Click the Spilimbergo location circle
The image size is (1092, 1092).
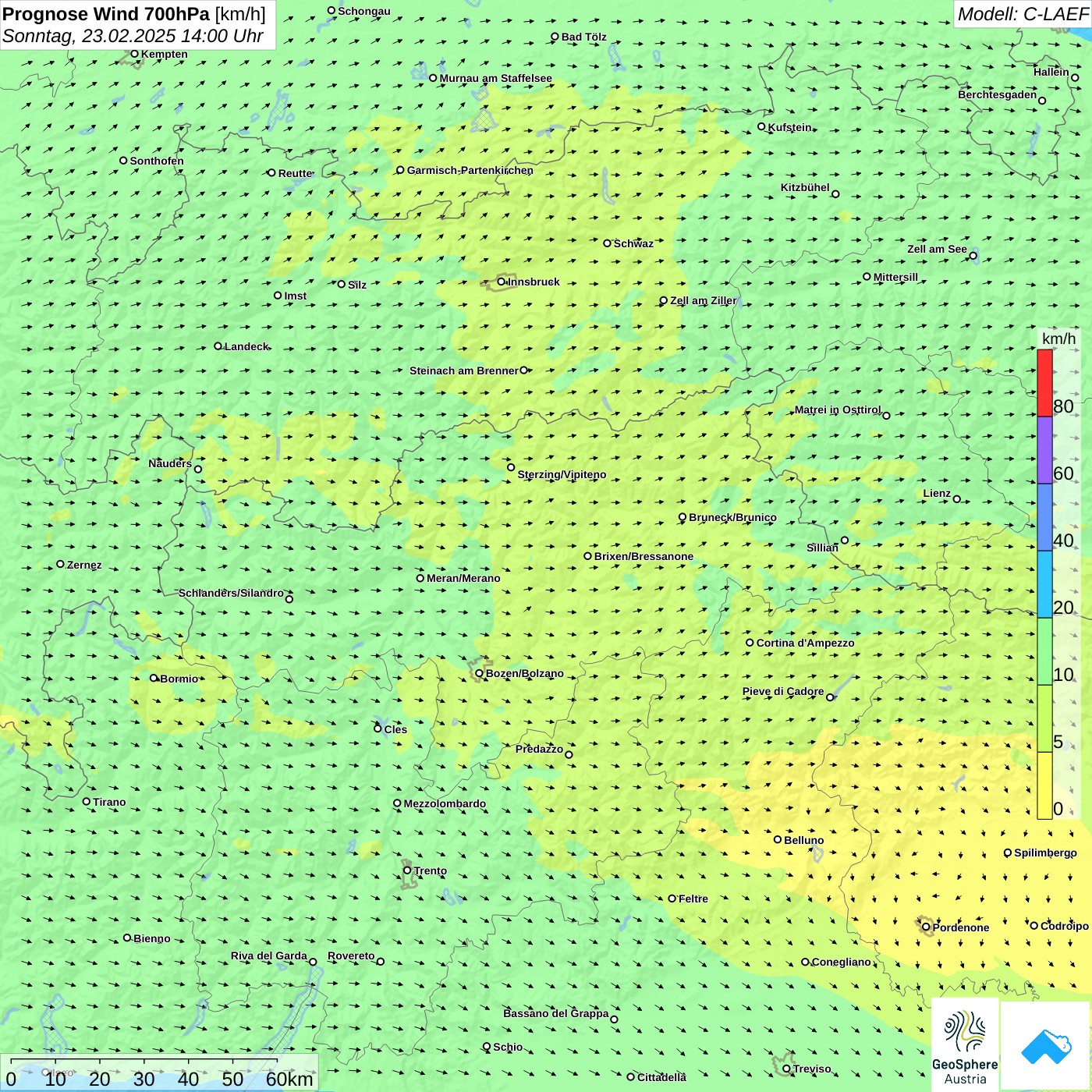pyautogui.click(x=1008, y=853)
